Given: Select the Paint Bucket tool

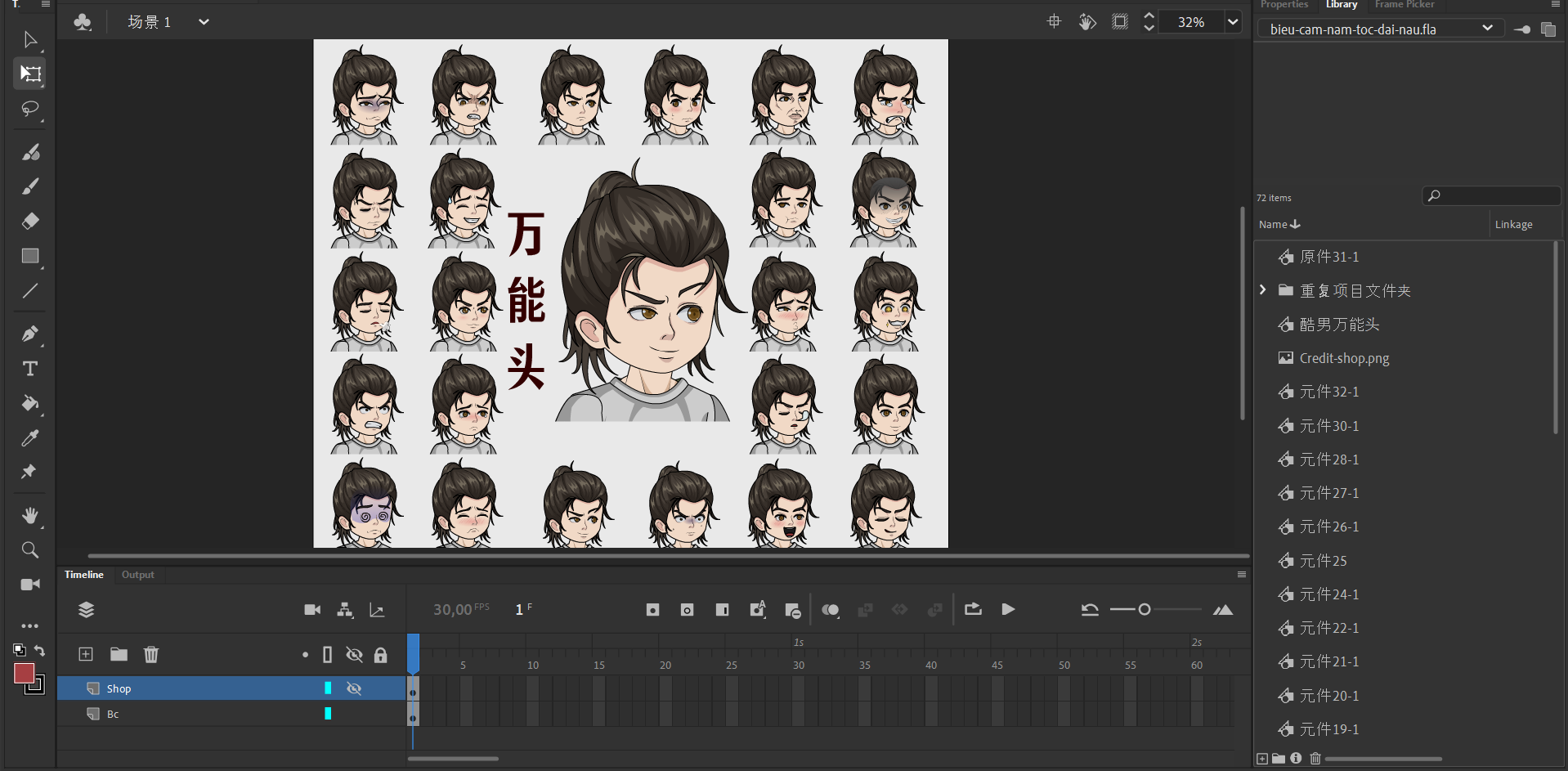Looking at the screenshot, I should point(30,403).
